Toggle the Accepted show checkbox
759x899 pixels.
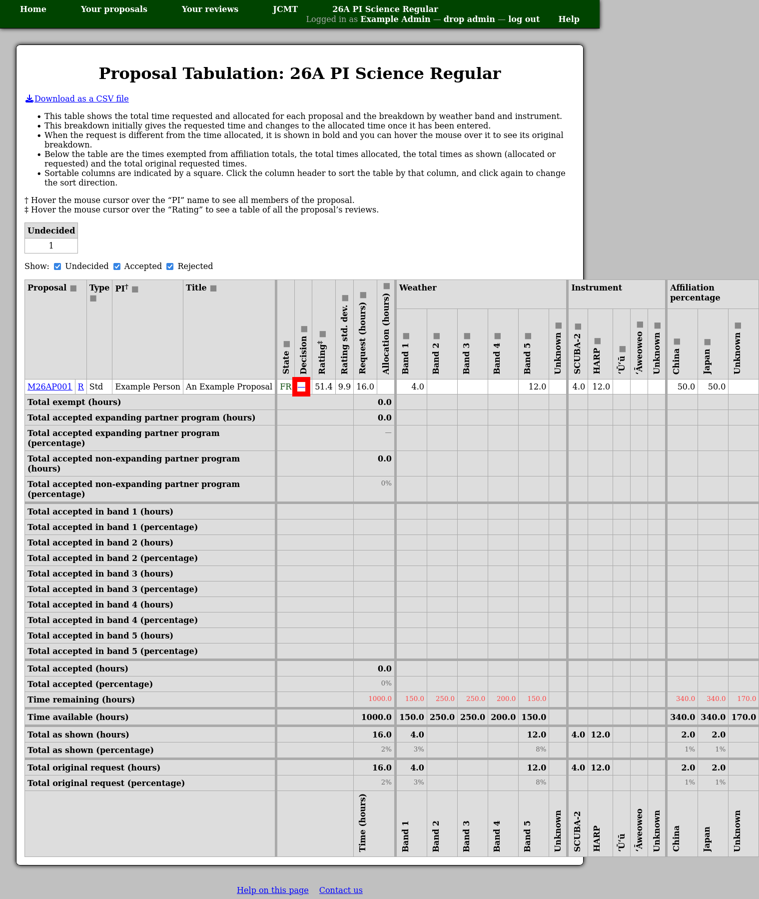117,267
